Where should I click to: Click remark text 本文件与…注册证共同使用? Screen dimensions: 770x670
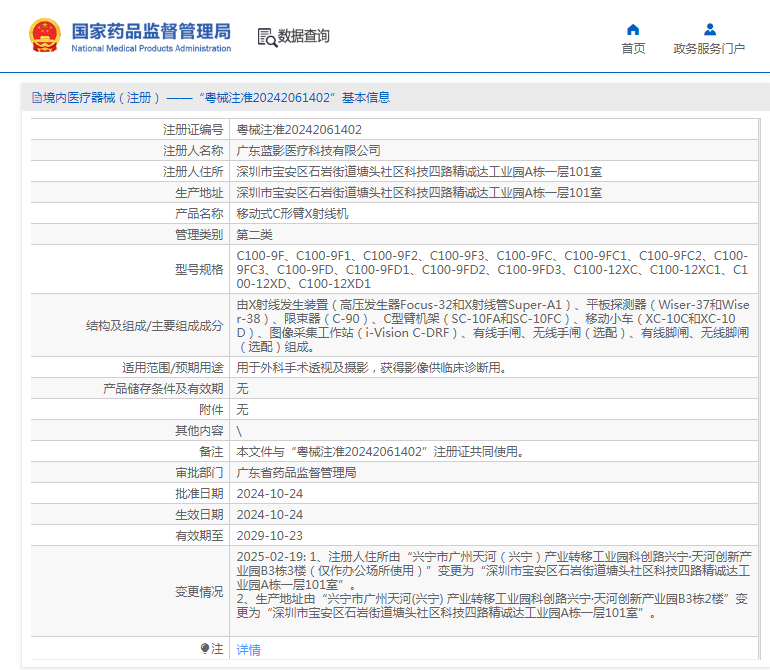click(380, 451)
